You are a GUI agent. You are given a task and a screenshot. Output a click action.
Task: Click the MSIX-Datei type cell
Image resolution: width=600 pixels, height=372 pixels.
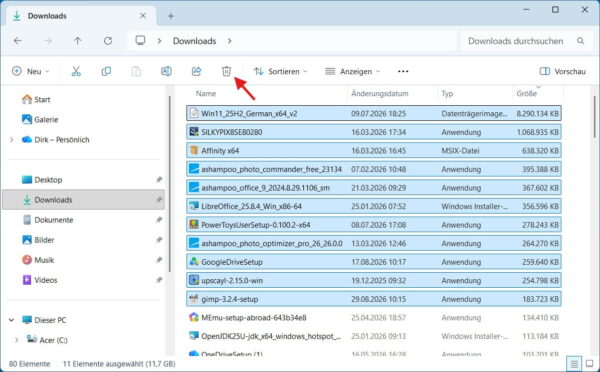coord(460,150)
